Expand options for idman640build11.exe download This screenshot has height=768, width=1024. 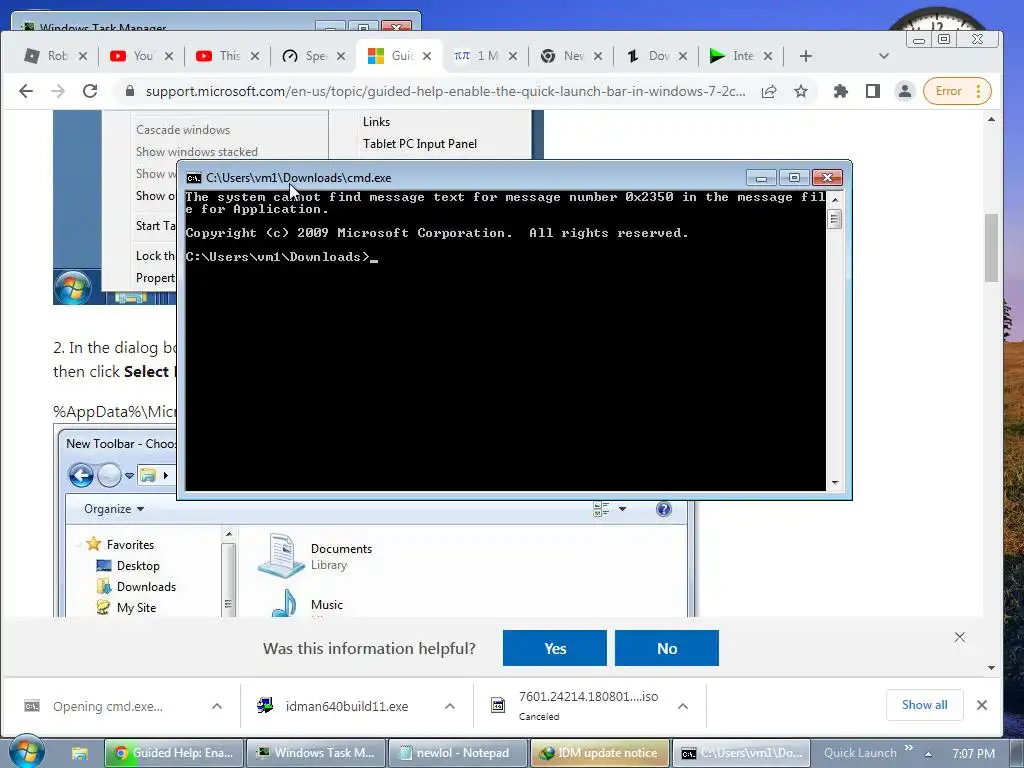coord(450,706)
